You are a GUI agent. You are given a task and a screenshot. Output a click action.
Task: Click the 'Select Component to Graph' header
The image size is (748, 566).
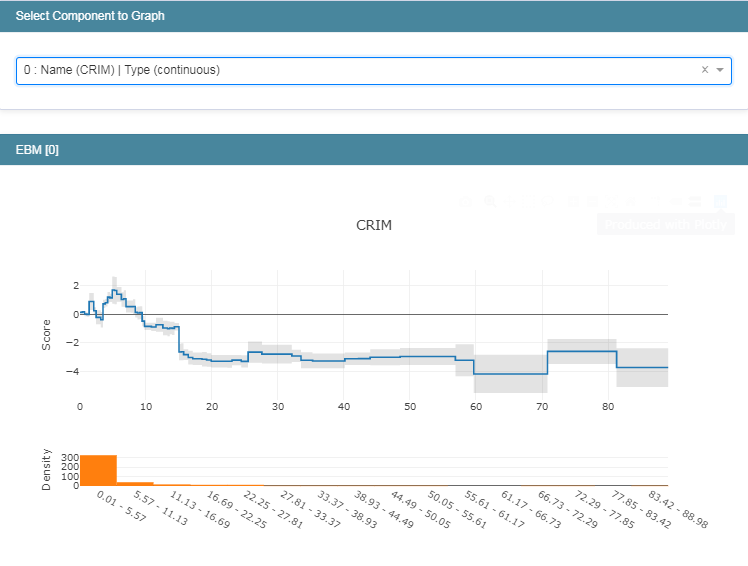(x=90, y=16)
